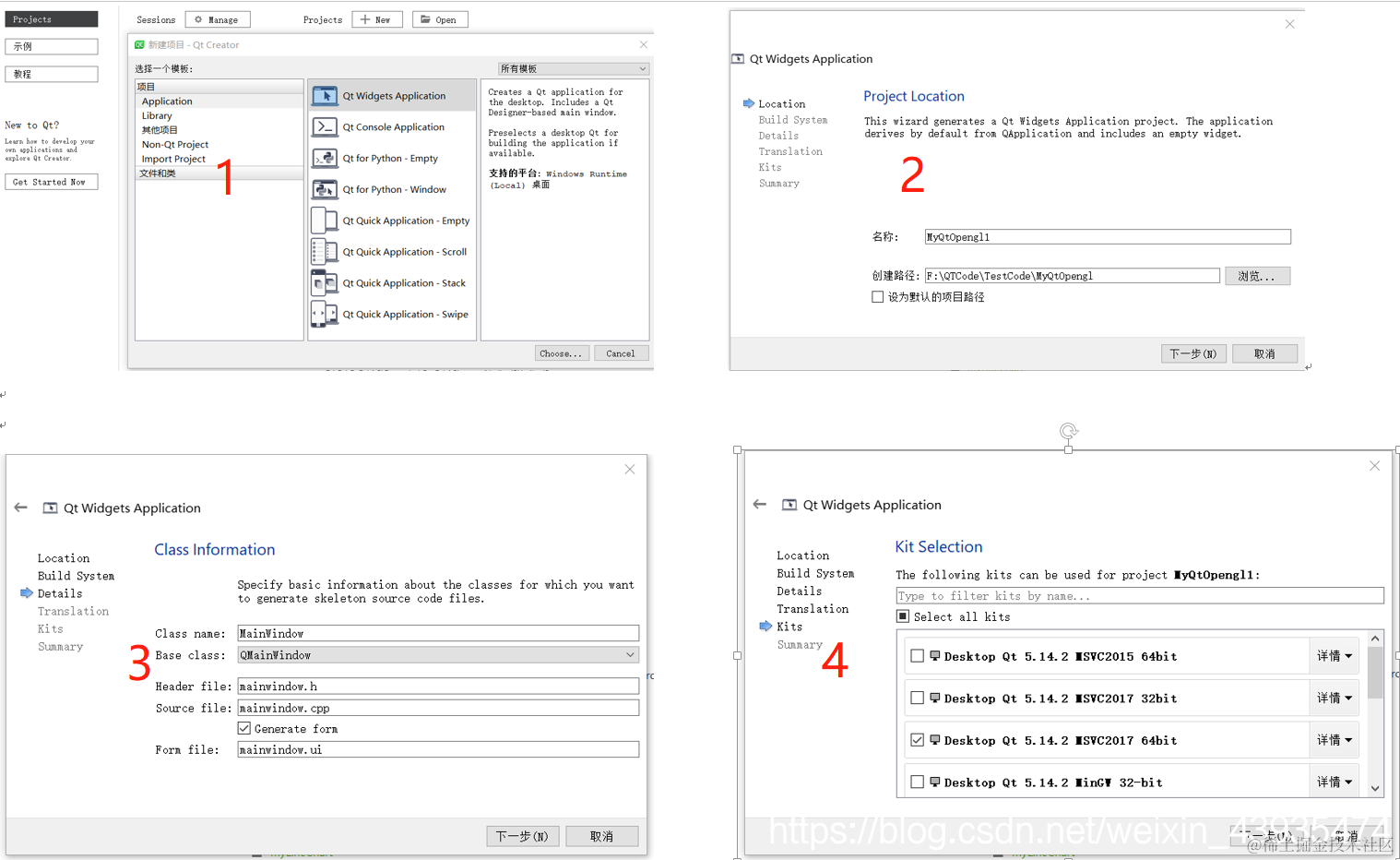Click the New project button
The height and width of the screenshot is (860, 1400).
[377, 19]
